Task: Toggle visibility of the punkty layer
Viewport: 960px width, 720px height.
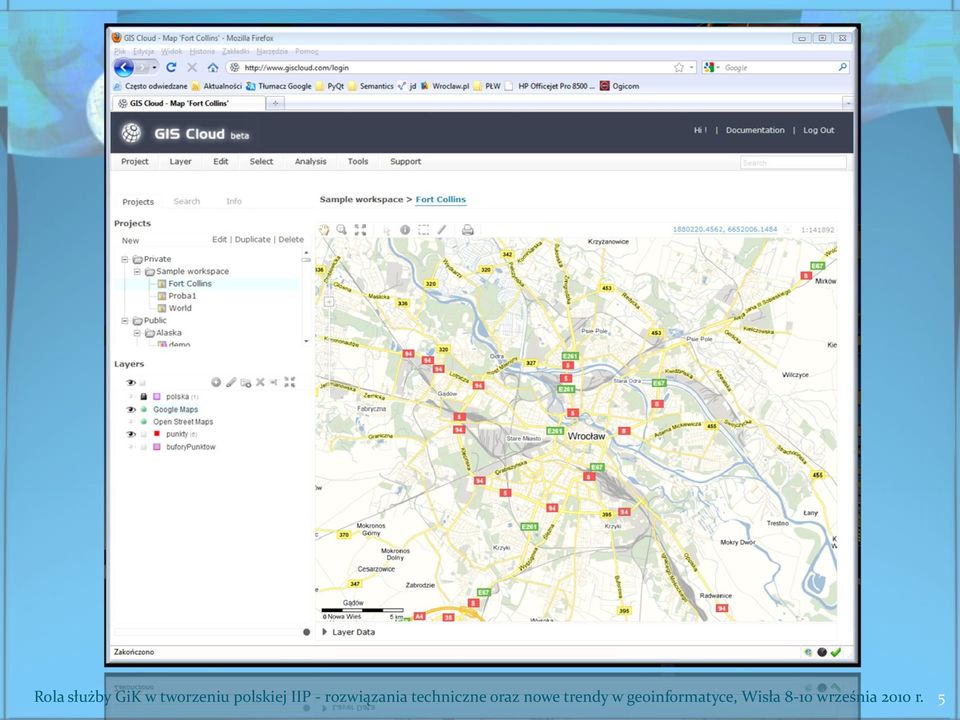Action: coord(130,434)
